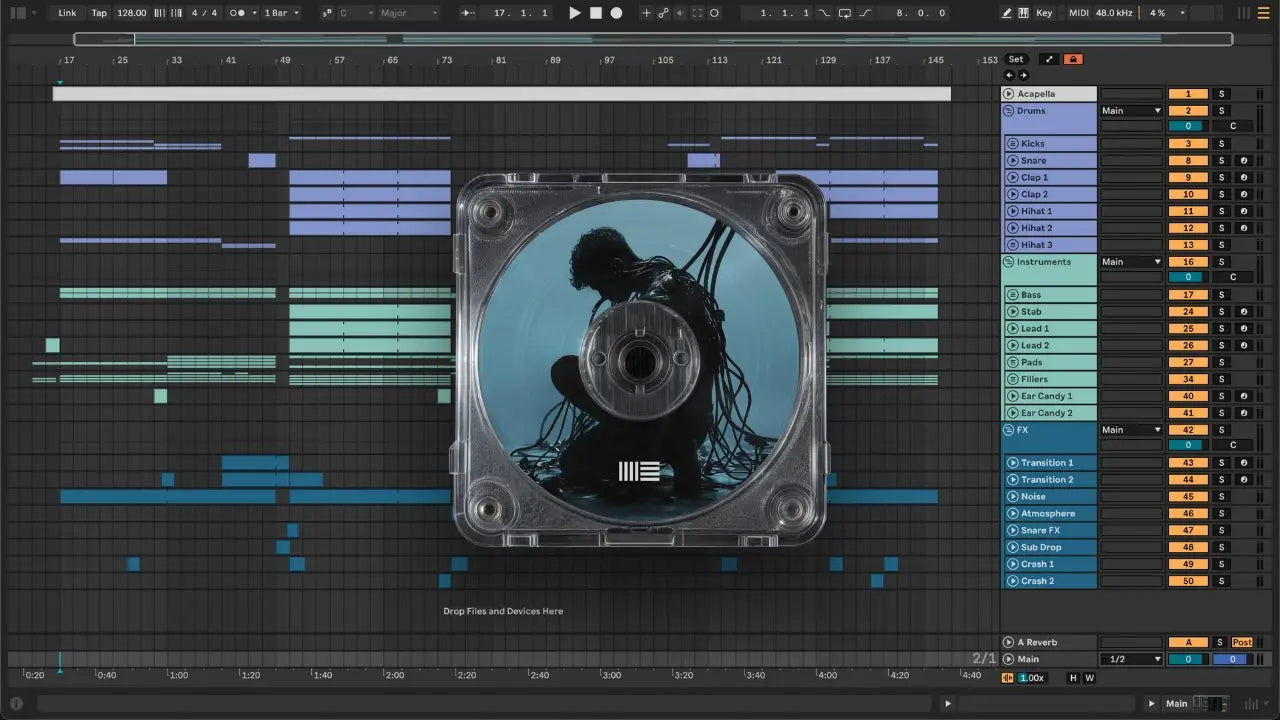The height and width of the screenshot is (720, 1280).
Task: Deactivate the Bass track activator 17
Action: pyautogui.click(x=1188, y=295)
